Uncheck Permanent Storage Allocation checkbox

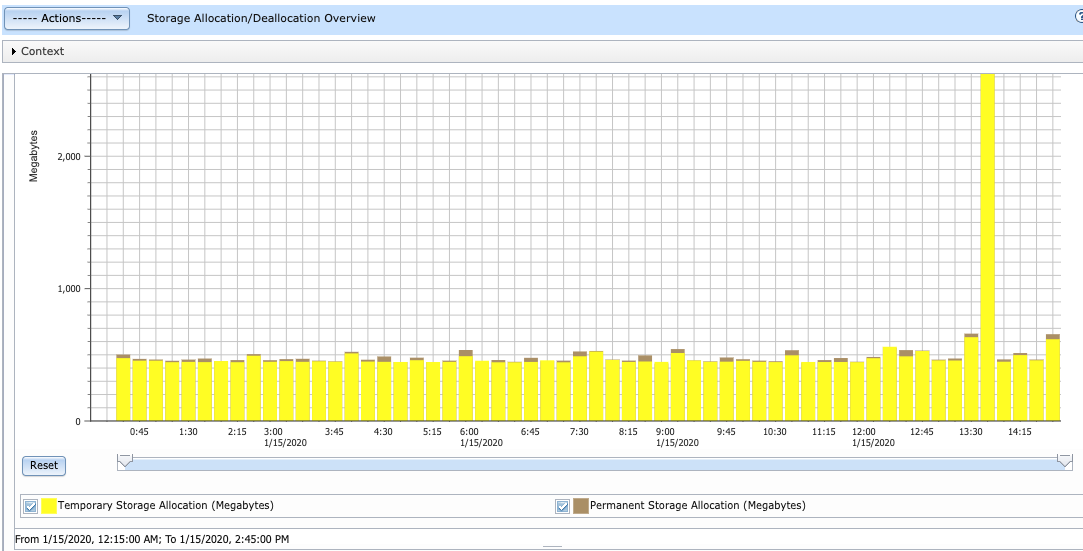click(x=562, y=506)
